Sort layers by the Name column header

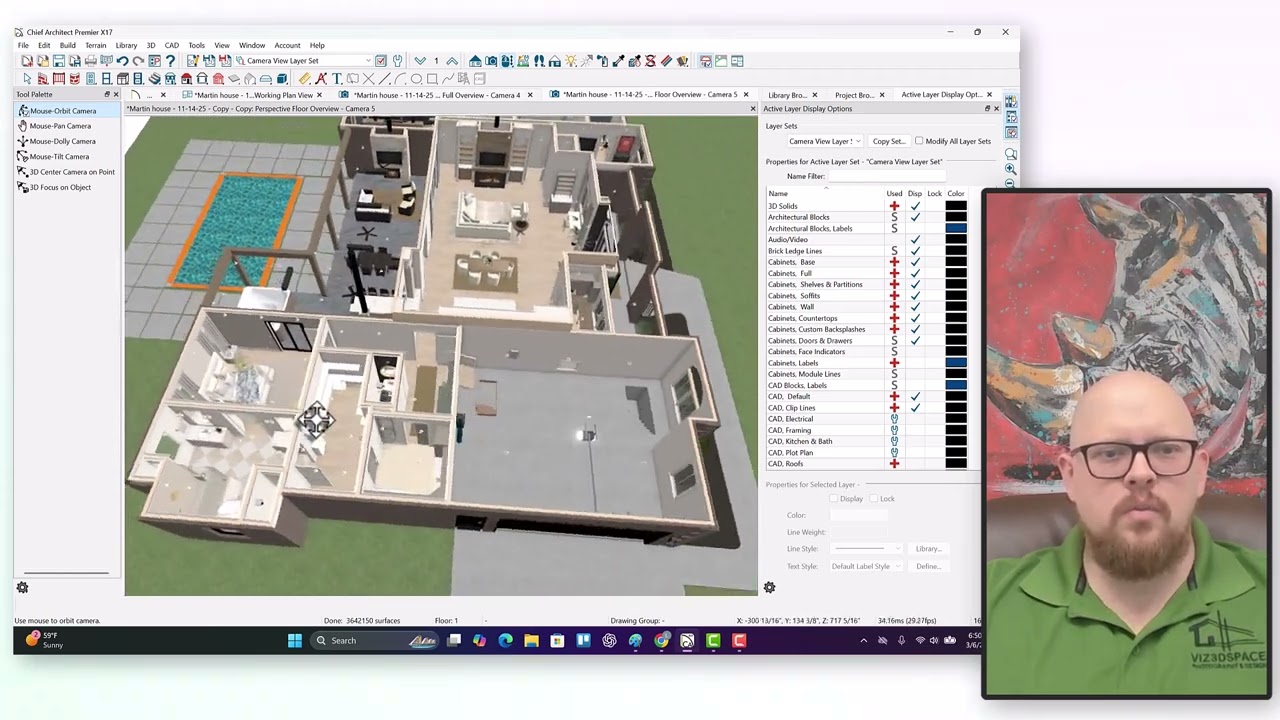tap(778, 193)
